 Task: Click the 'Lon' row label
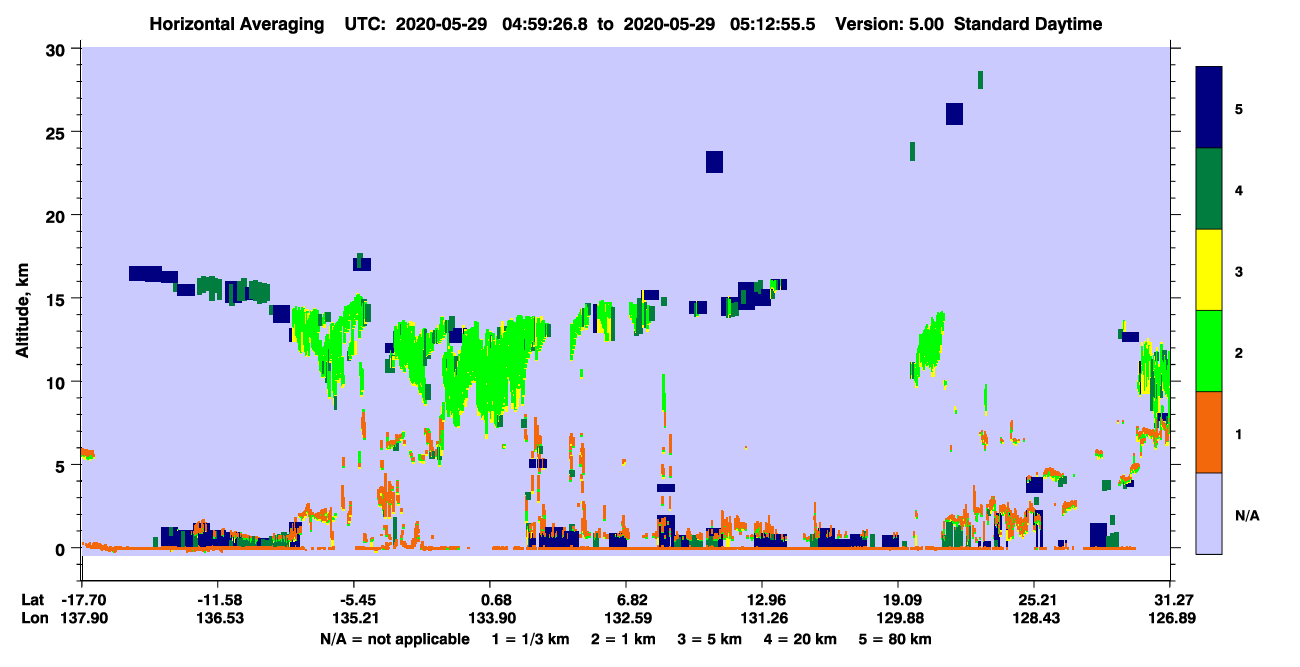(x=33, y=618)
